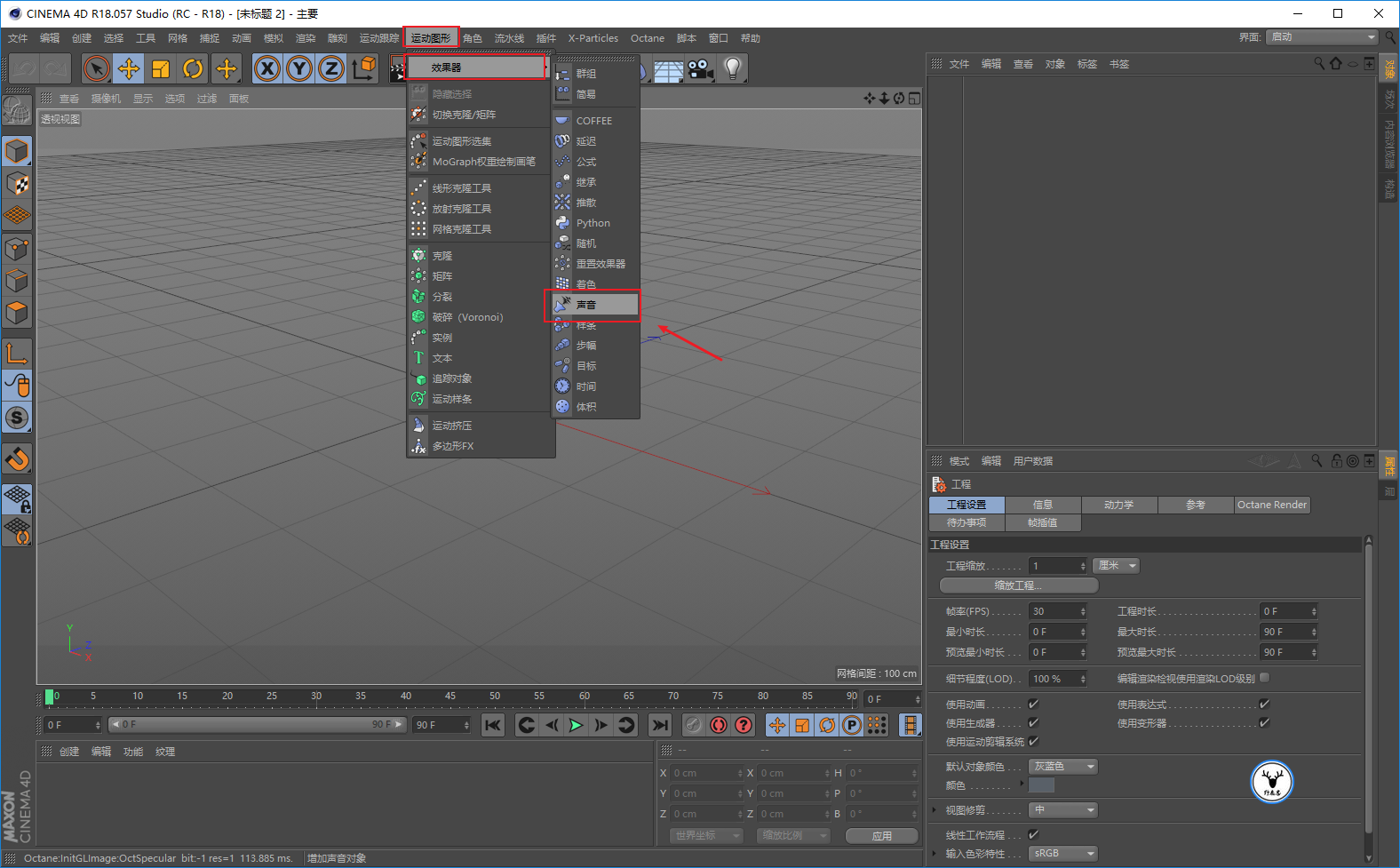Image resolution: width=1400 pixels, height=868 pixels.
Task: Switch to Model mode cube icon
Action: tap(17, 151)
